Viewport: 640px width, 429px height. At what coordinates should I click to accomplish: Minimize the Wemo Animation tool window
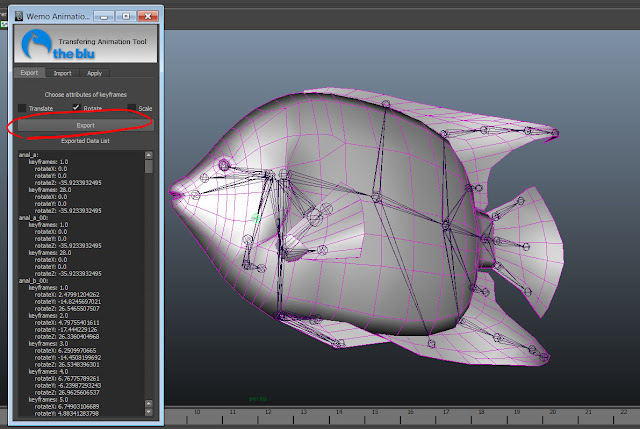104,16
